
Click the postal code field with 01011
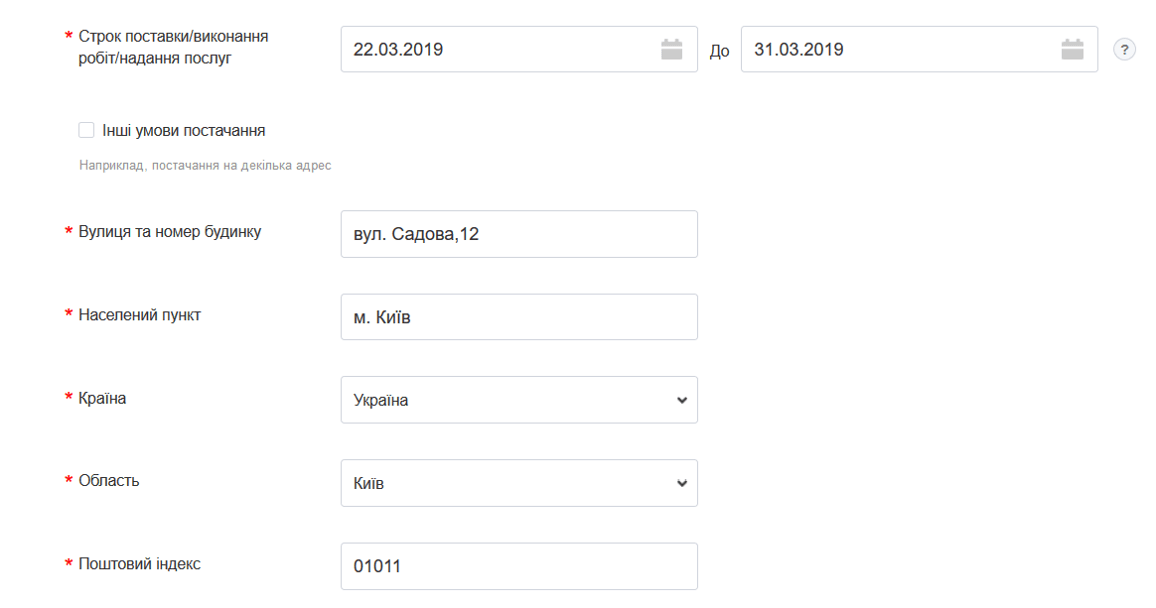pos(518,566)
